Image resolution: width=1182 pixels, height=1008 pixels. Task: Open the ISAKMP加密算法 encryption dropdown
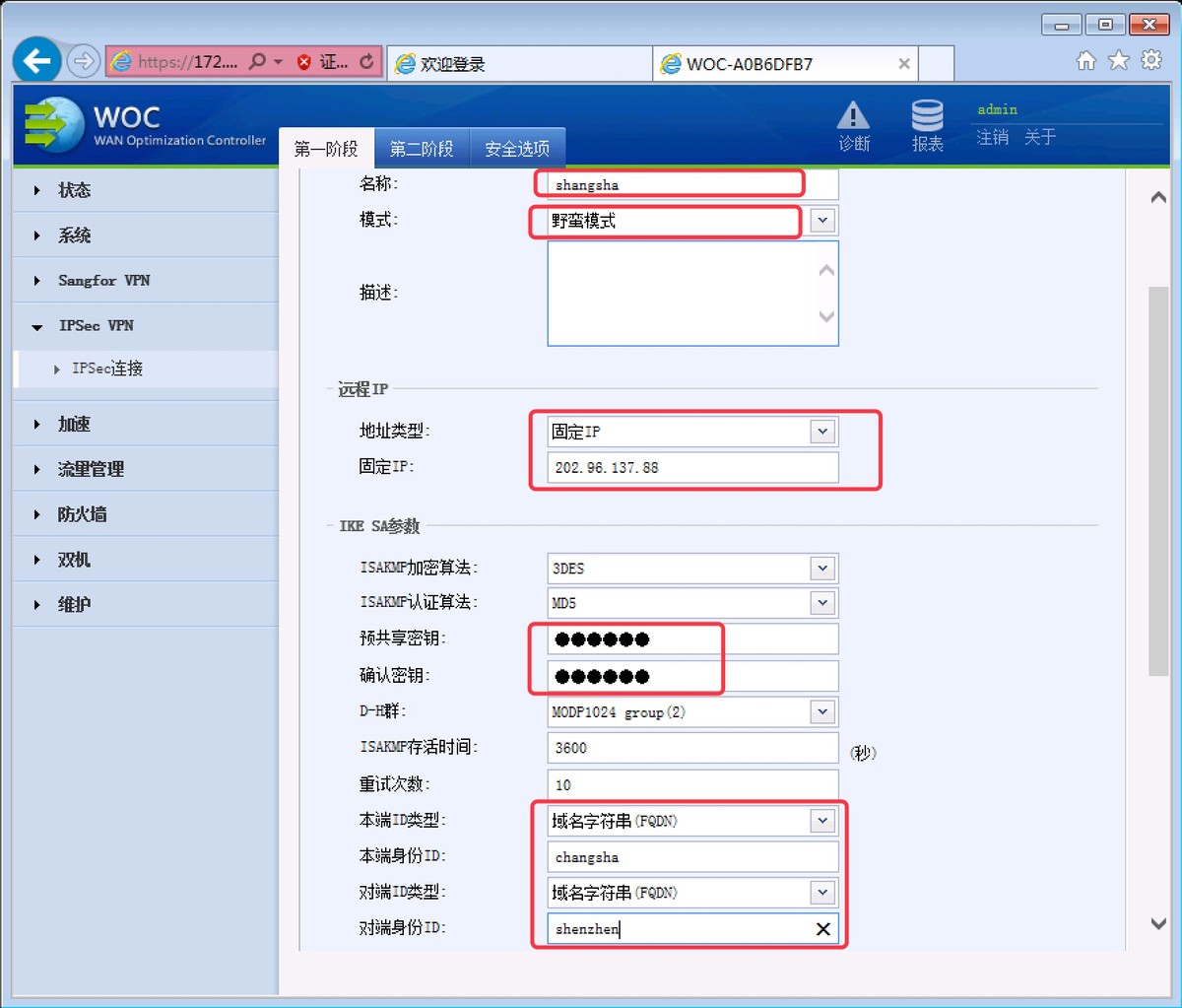[821, 568]
